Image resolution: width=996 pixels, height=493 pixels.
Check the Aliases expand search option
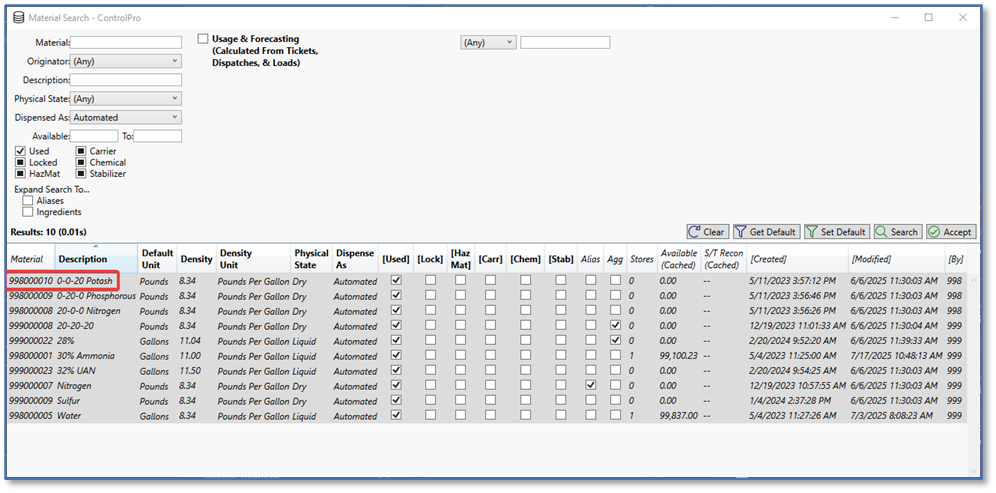(28, 200)
